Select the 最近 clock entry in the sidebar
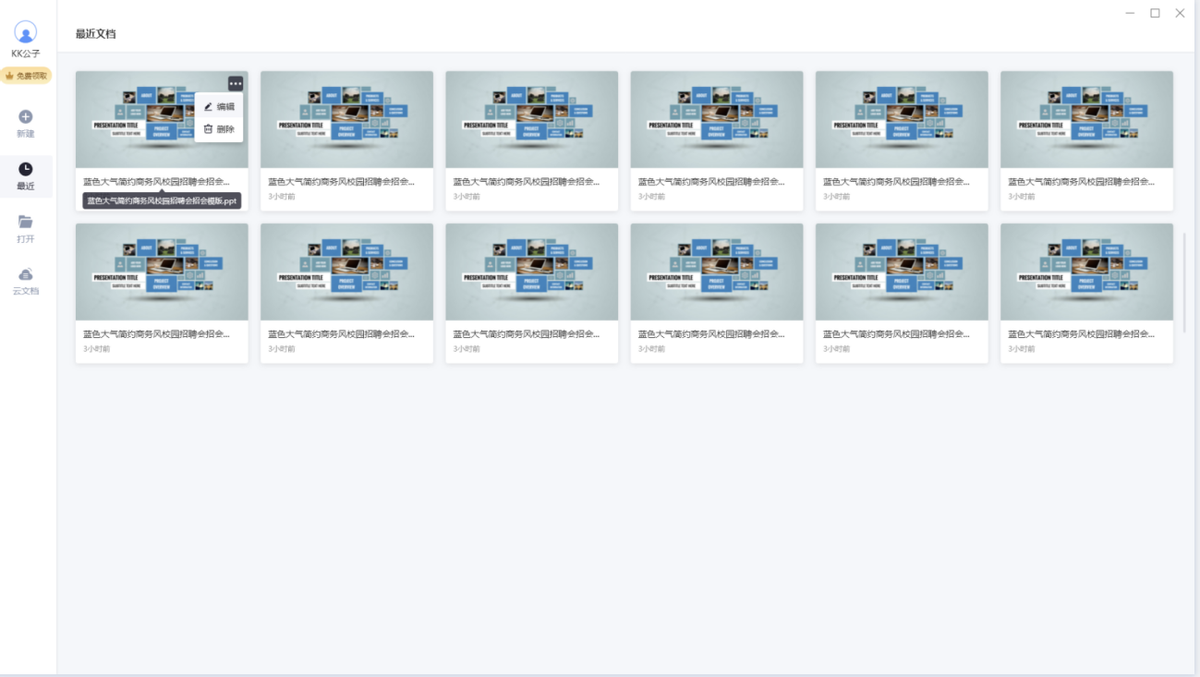 tap(26, 177)
